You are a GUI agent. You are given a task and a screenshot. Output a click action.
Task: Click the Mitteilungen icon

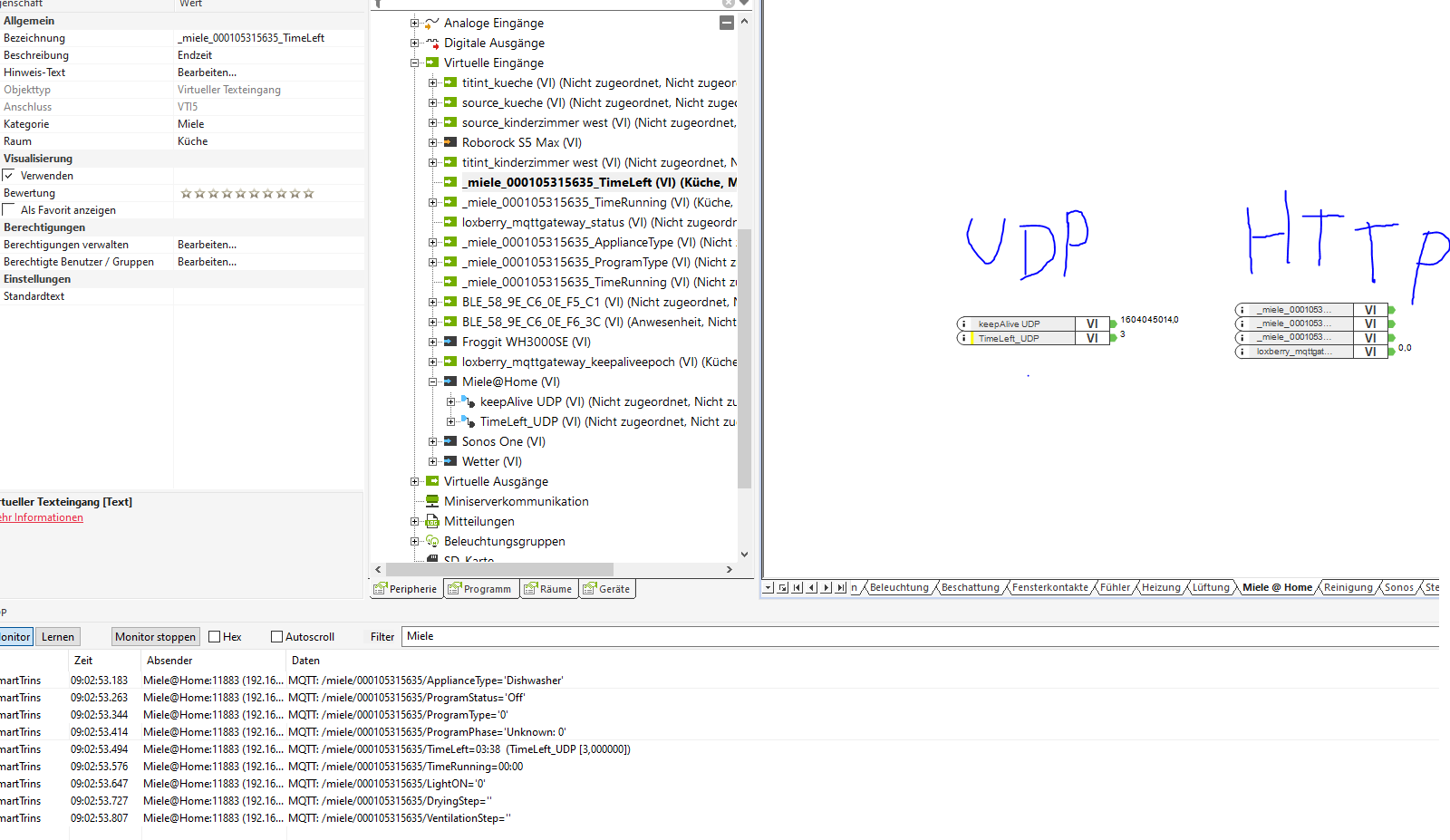click(432, 521)
